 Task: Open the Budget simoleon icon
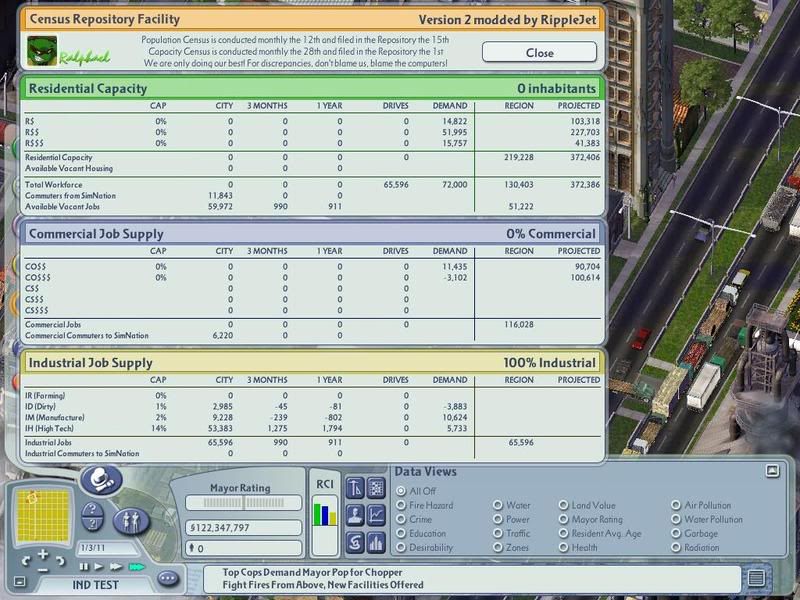(355, 542)
